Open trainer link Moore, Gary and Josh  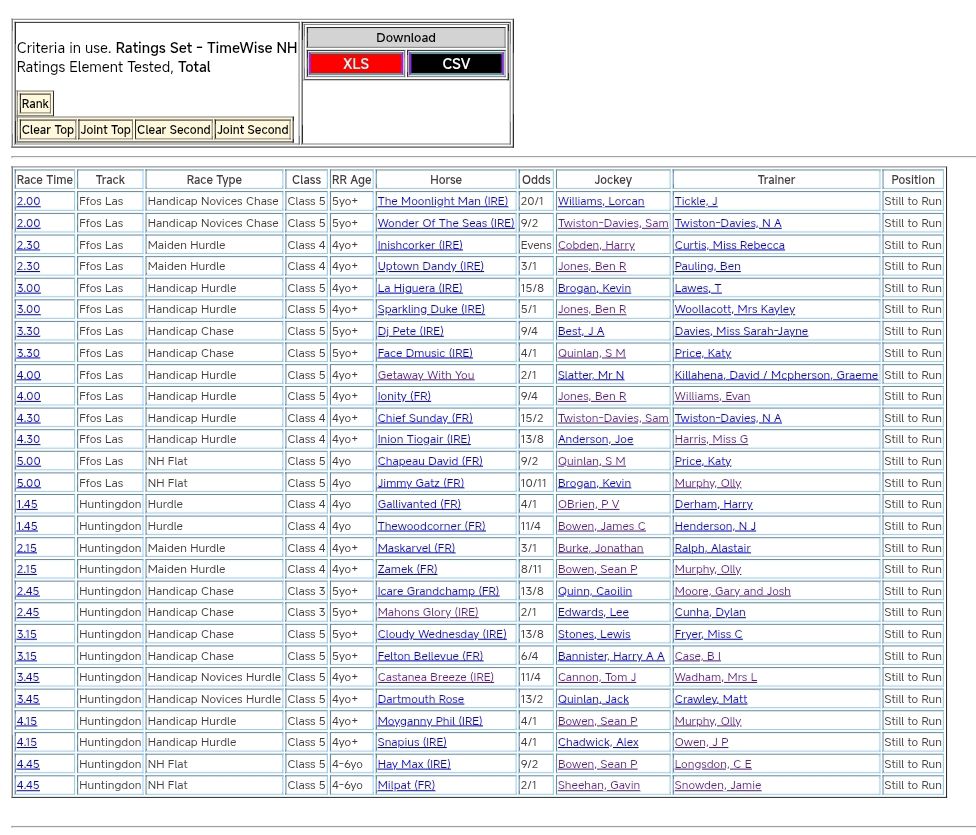tap(732, 592)
